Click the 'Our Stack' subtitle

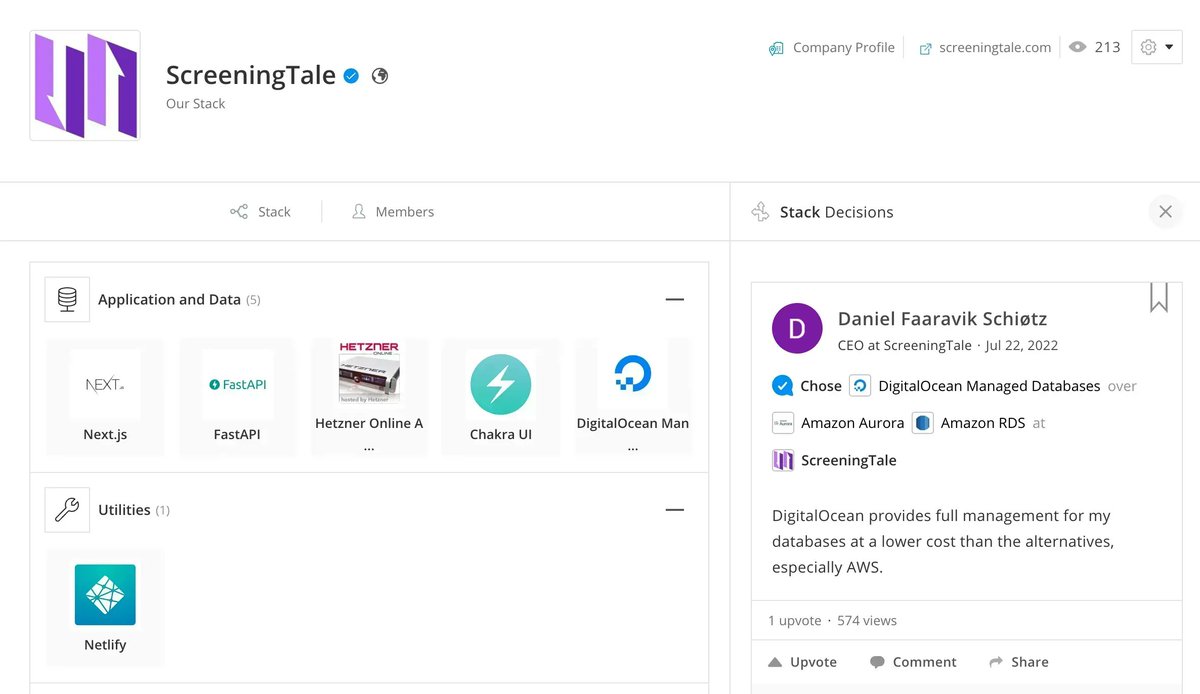[x=196, y=103]
